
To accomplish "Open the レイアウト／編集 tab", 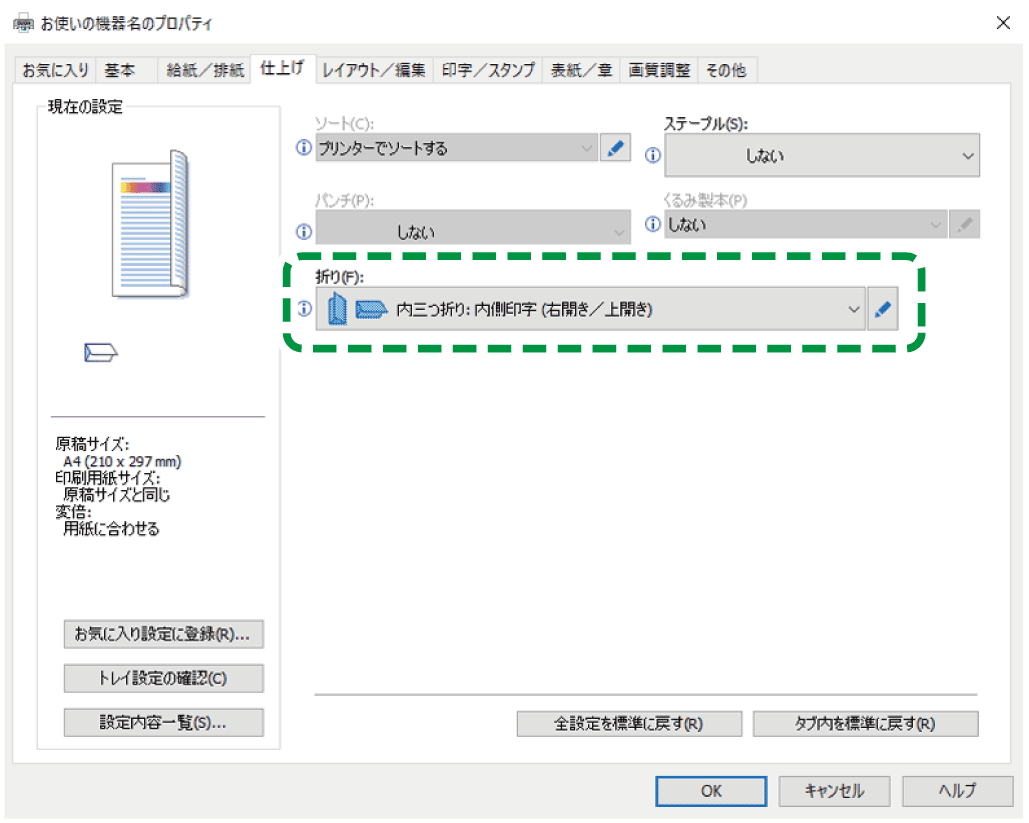I will 374,70.
